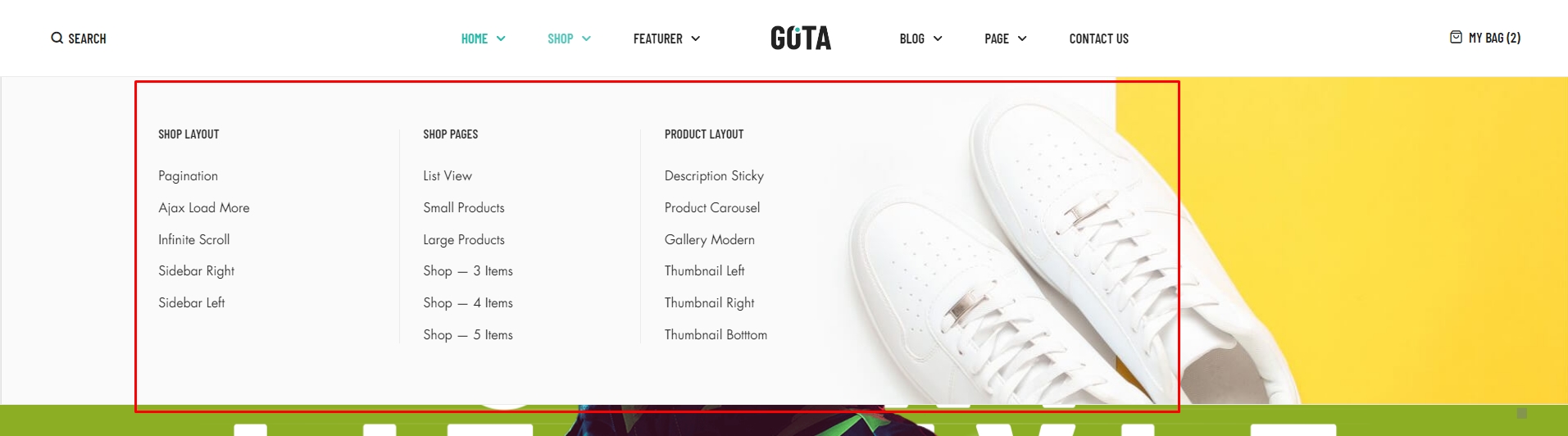Open the Shop menu item
Viewport: 1568px width, 436px height.
[x=561, y=39]
